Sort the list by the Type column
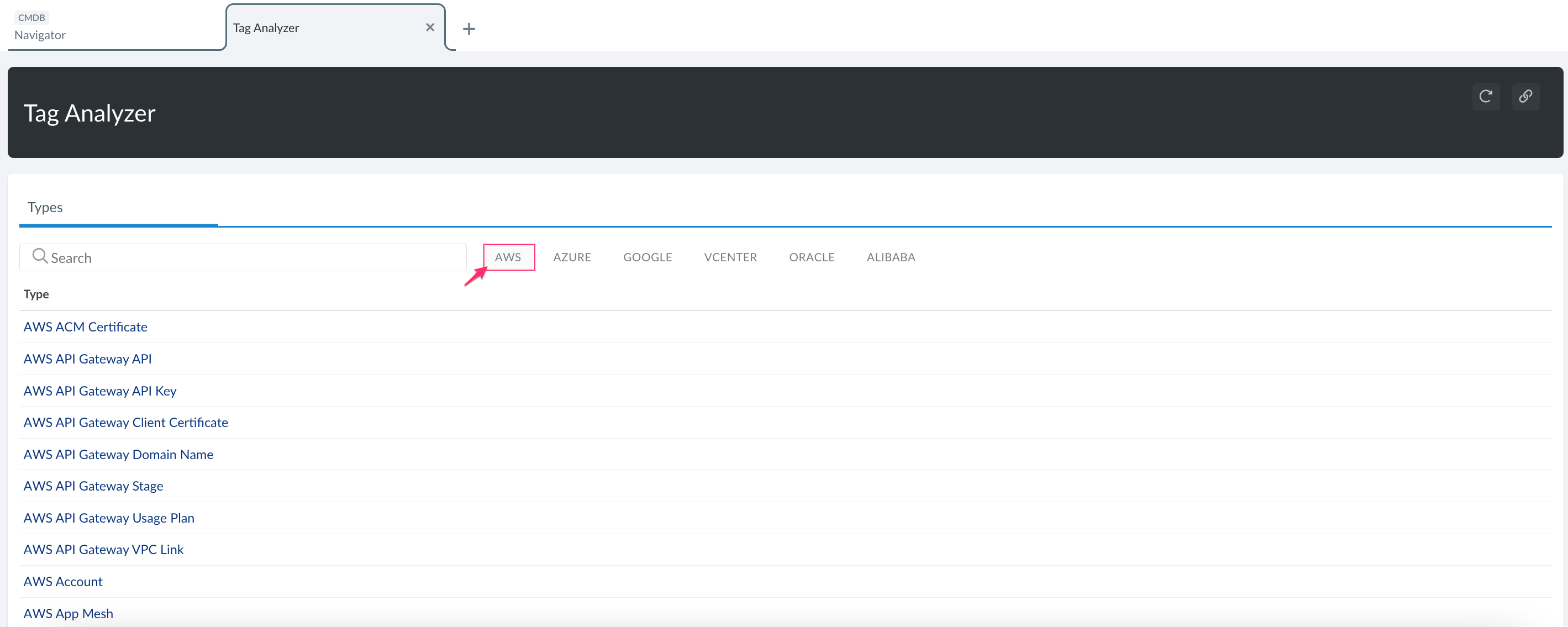Image resolution: width=1568 pixels, height=627 pixels. click(x=36, y=294)
